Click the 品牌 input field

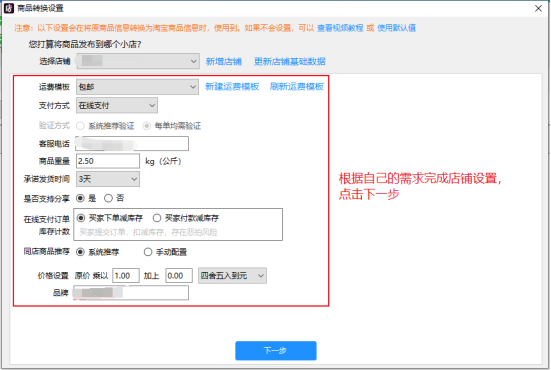131,293
